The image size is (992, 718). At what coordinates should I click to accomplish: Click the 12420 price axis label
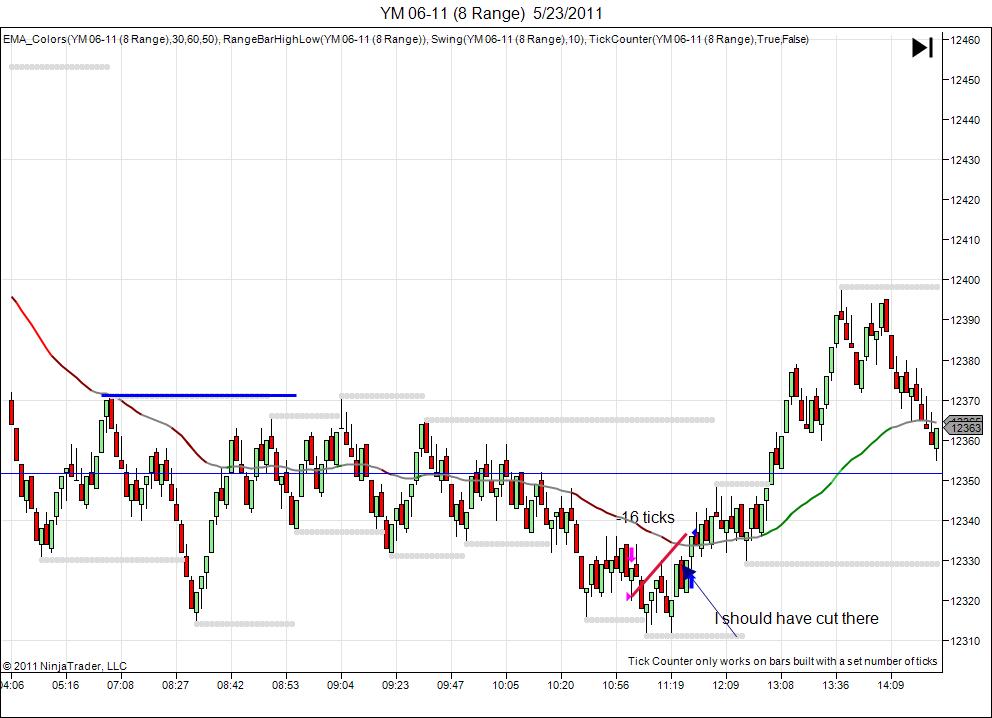[965, 200]
